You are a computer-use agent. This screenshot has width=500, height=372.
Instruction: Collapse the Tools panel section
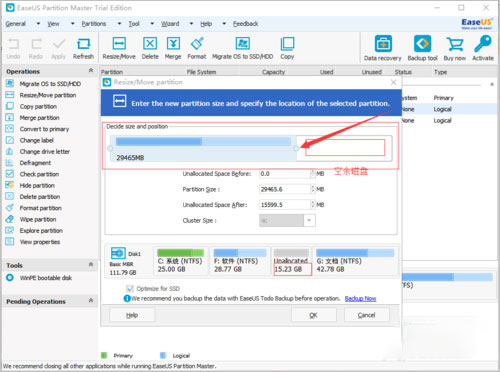(x=91, y=265)
